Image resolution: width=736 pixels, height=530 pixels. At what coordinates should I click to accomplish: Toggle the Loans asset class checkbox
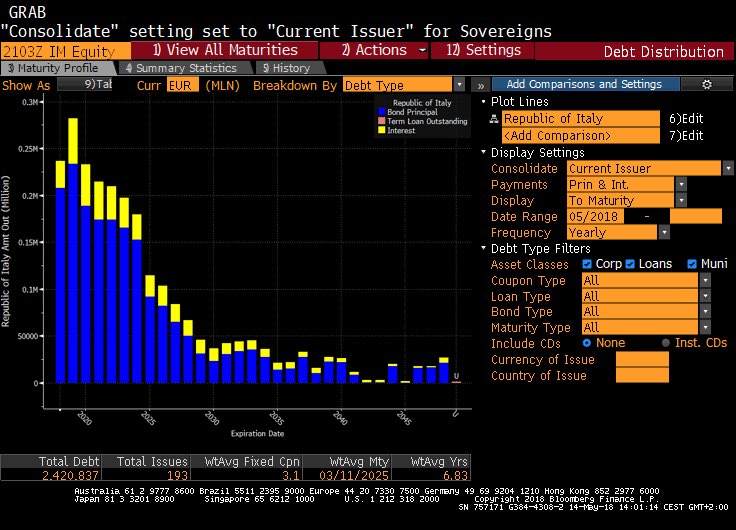(630, 264)
